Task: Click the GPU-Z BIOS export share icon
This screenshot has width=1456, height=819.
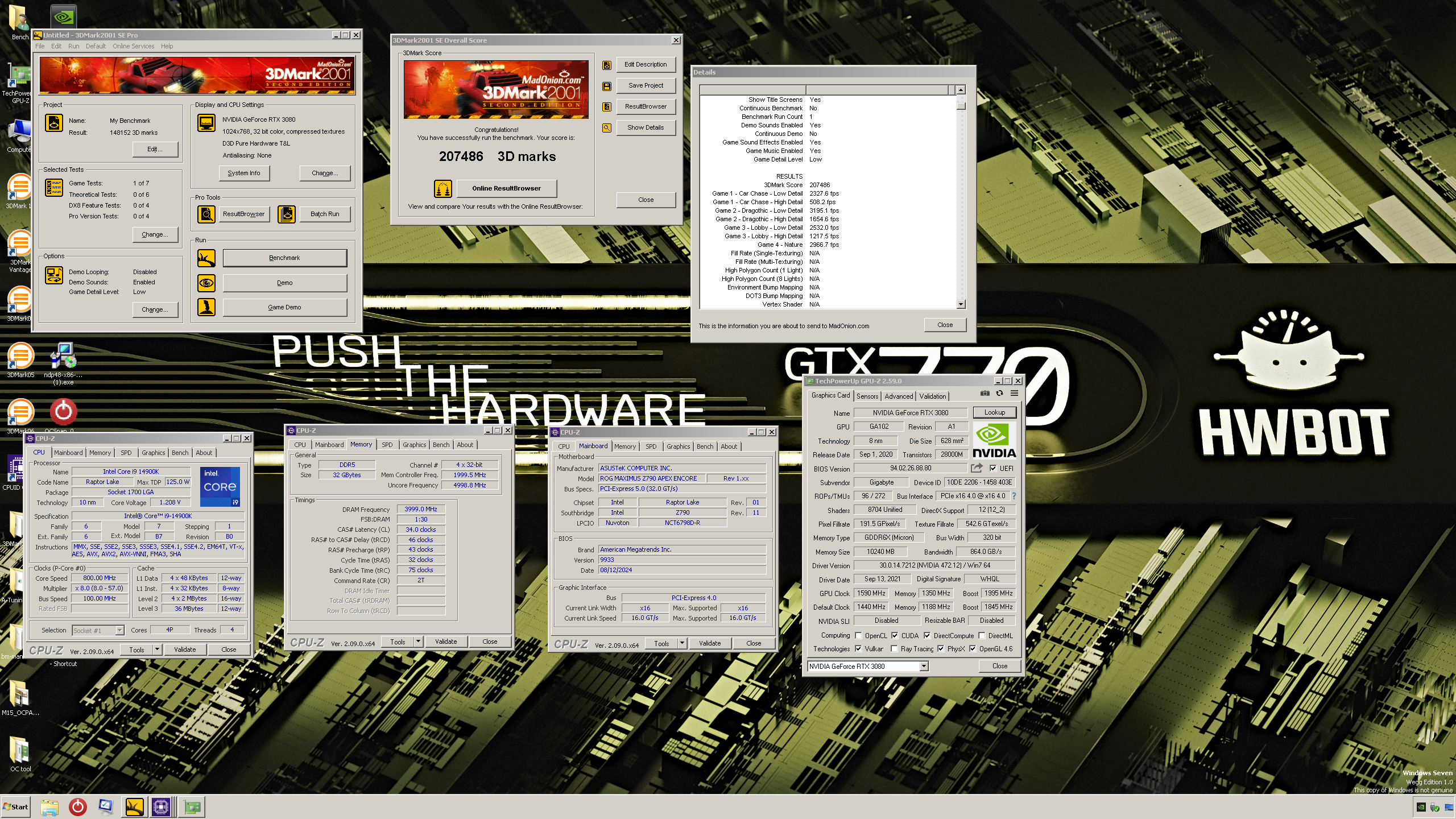Action: pos(977,468)
